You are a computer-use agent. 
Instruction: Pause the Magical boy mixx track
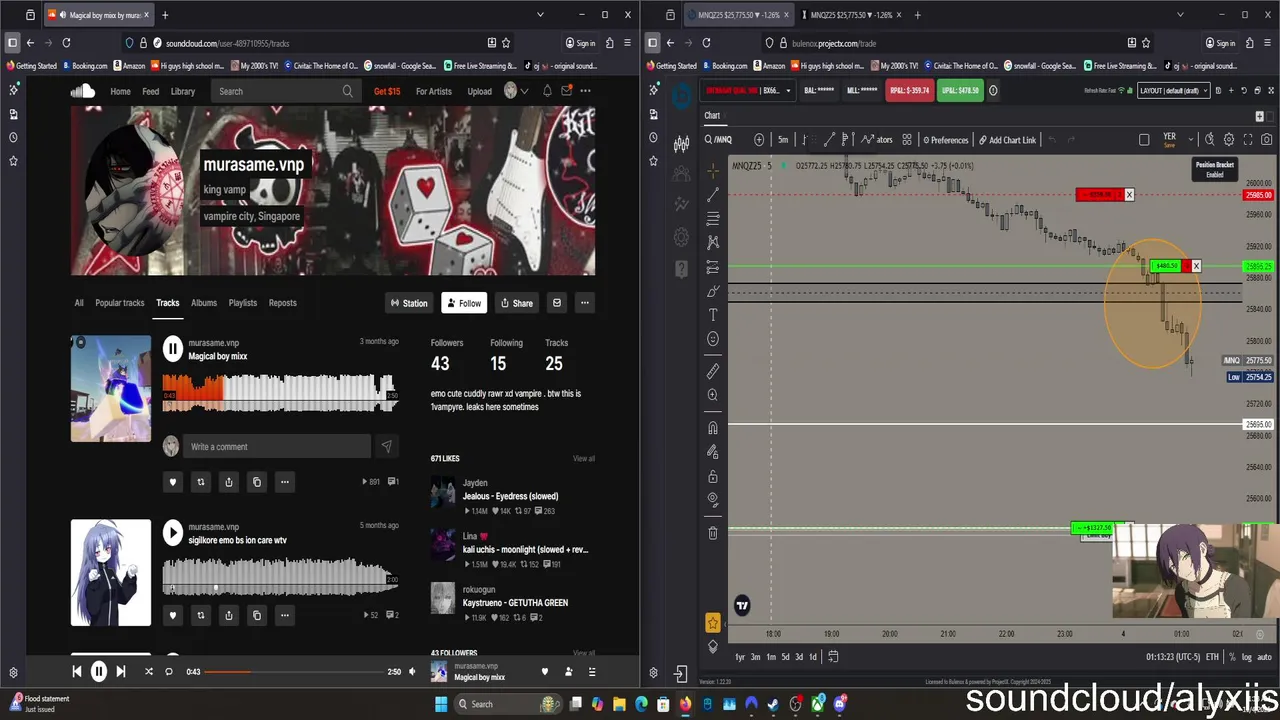click(173, 348)
